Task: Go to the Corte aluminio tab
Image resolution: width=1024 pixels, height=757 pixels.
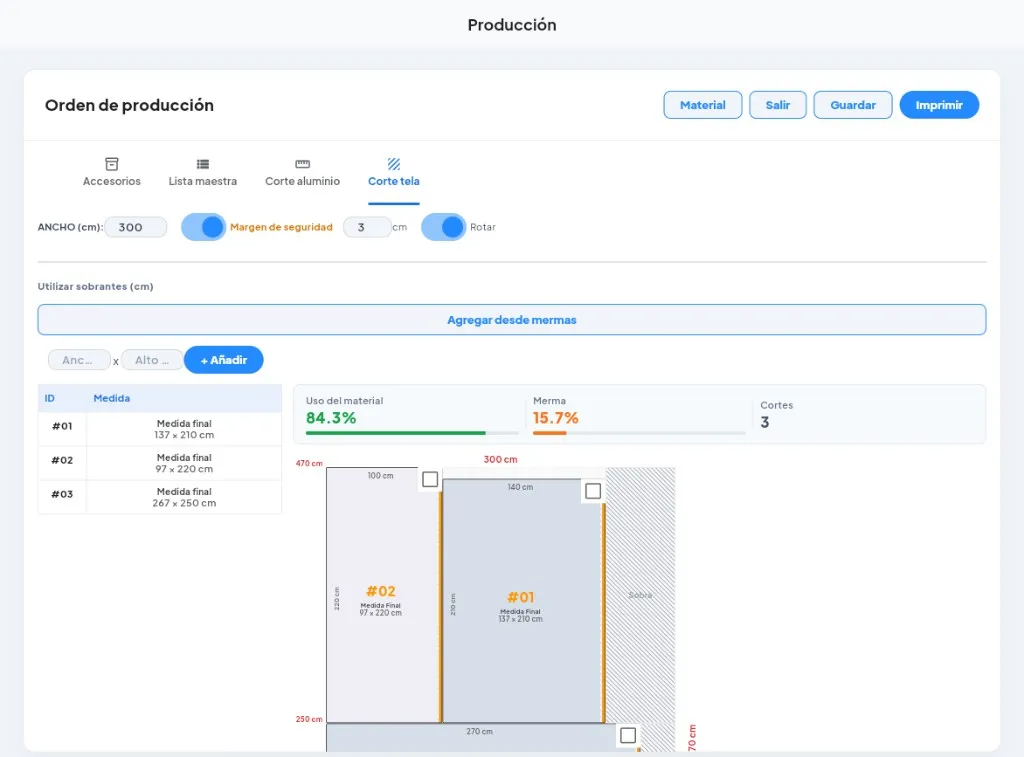Action: pyautogui.click(x=302, y=173)
